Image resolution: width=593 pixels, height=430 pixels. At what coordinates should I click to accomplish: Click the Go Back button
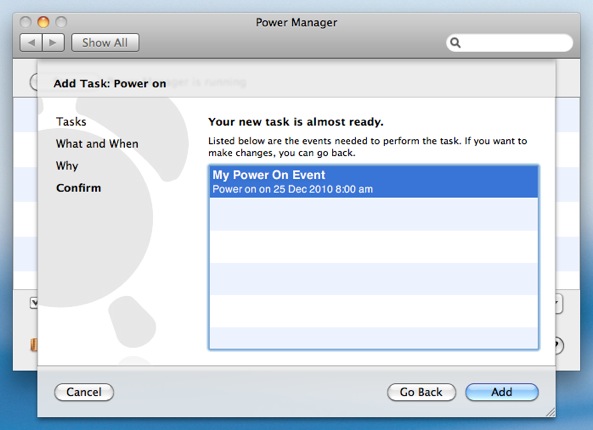[421, 392]
